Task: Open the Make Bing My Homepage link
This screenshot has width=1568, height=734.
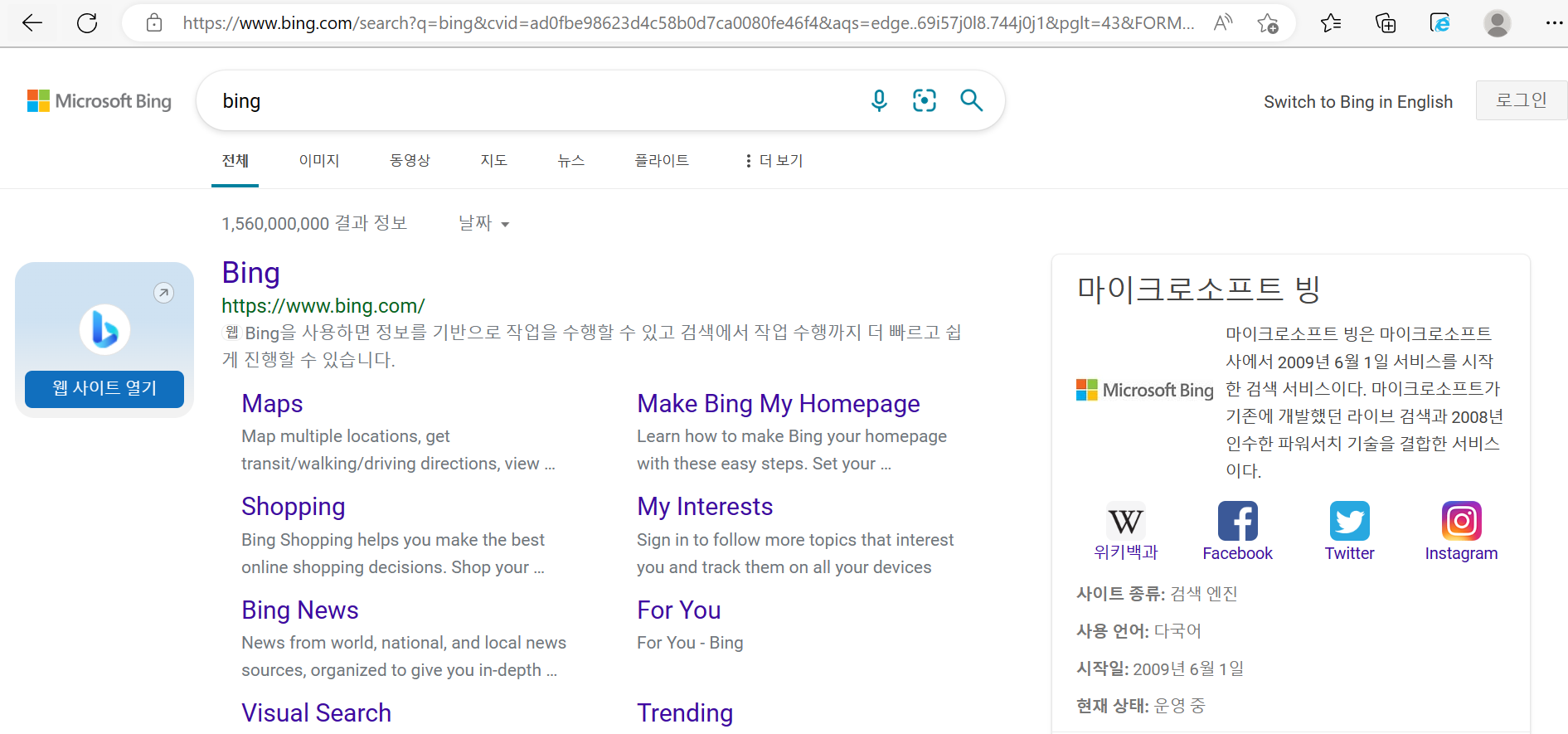Action: click(779, 404)
